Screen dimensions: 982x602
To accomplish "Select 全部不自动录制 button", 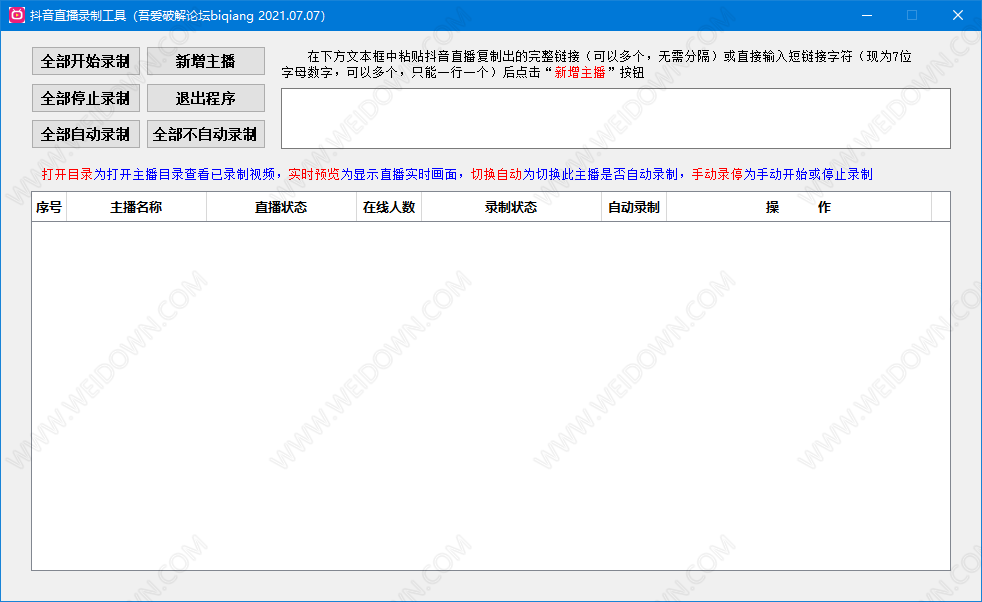I will click(x=205, y=134).
